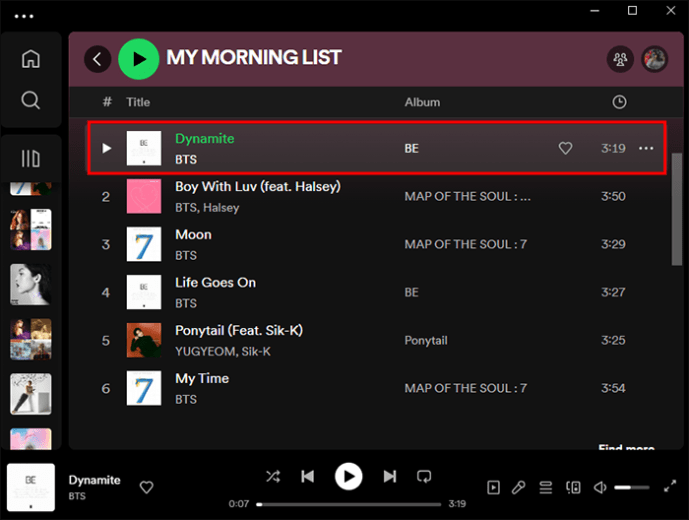Toggle shuffle playback
Image resolution: width=689 pixels, height=520 pixels.
coord(273,476)
